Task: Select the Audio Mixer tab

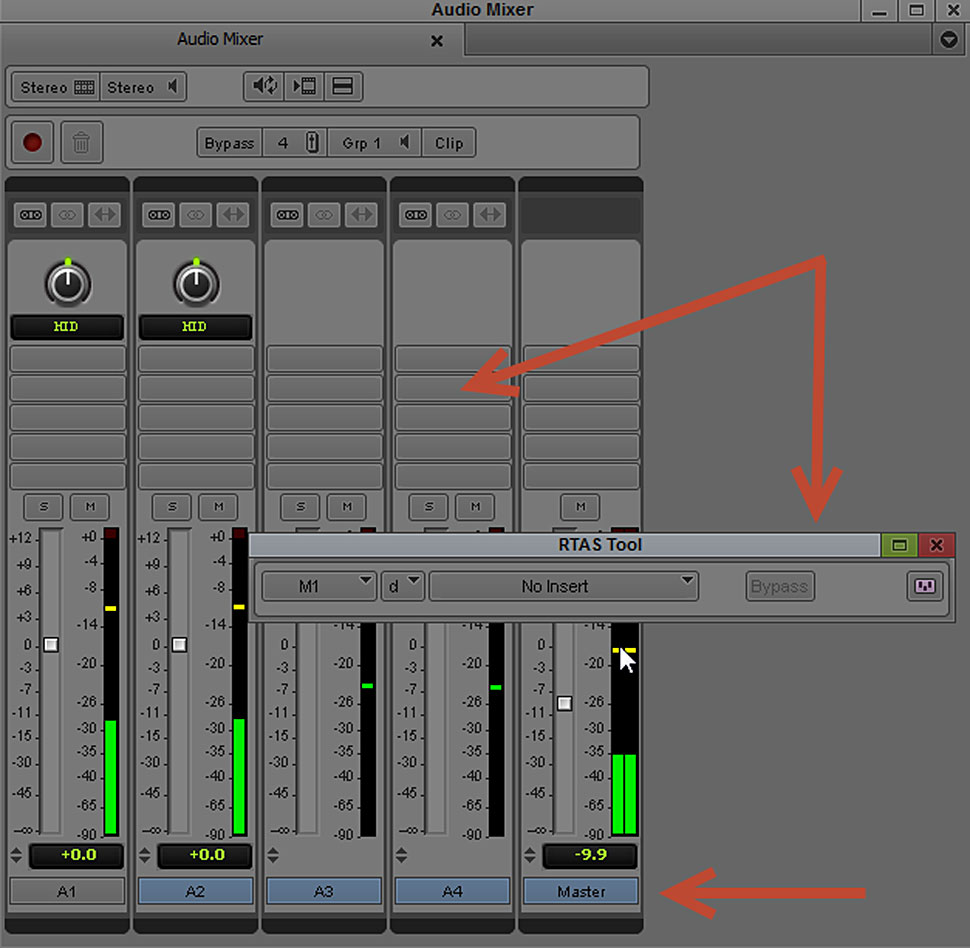Action: click(x=220, y=40)
